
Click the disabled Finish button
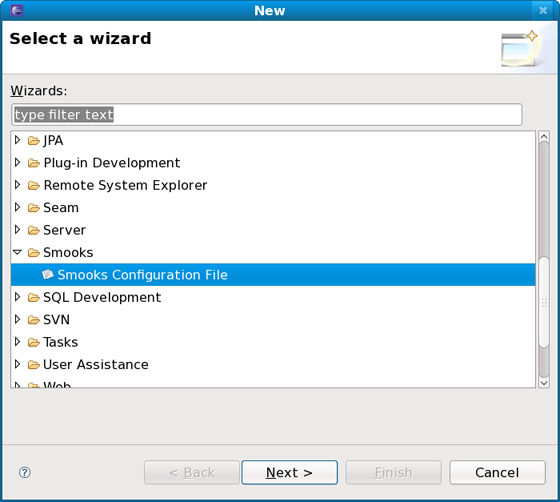(393, 472)
